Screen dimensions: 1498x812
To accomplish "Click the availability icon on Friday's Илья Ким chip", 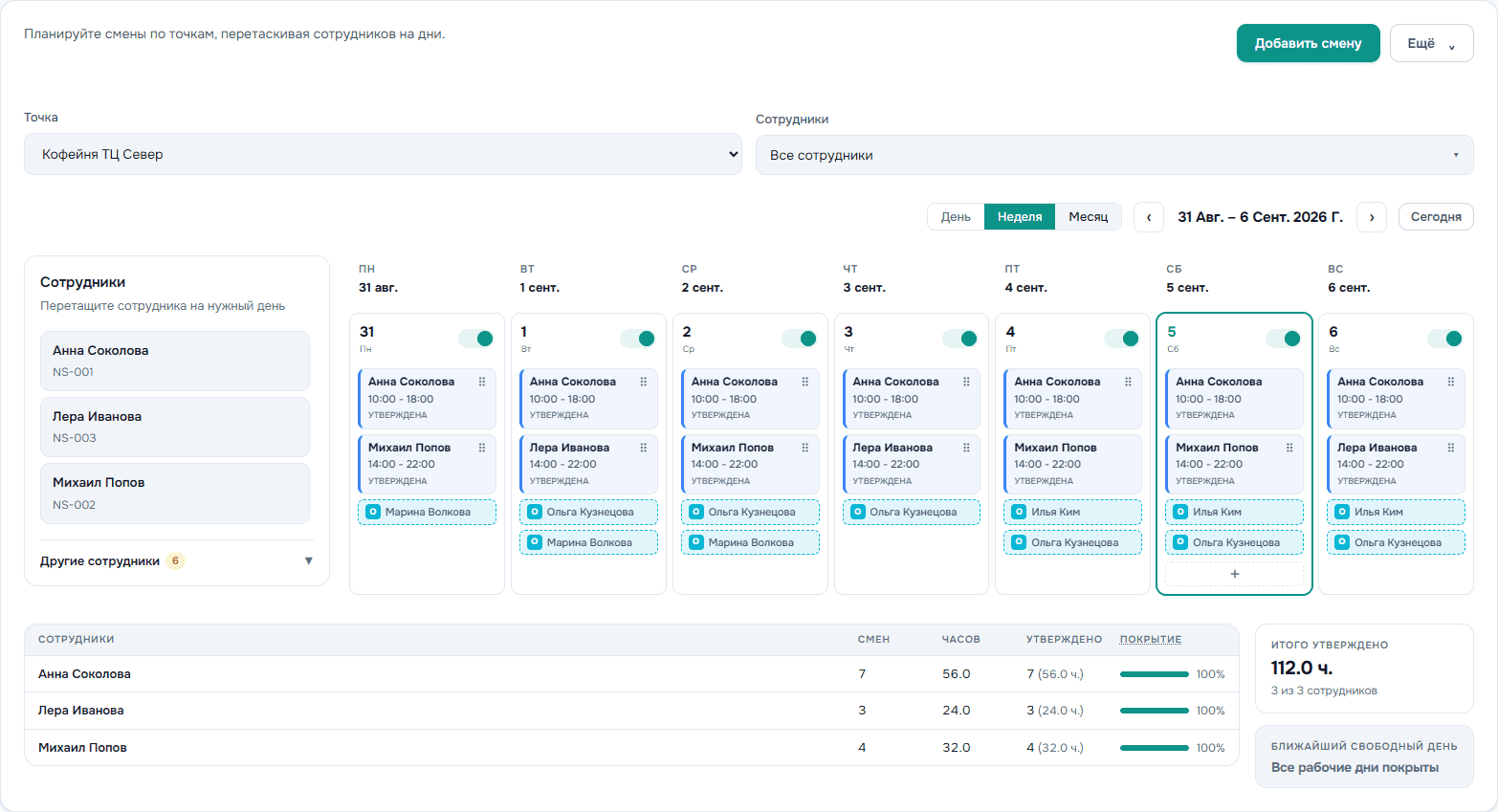I will tap(1019, 512).
